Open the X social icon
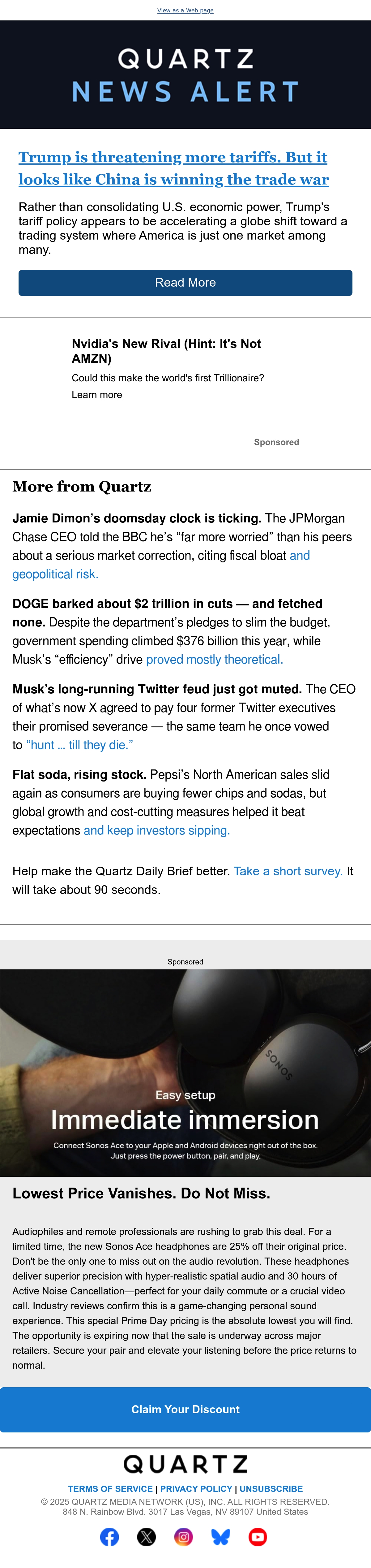The height and width of the screenshot is (1568, 371). [x=147, y=1537]
